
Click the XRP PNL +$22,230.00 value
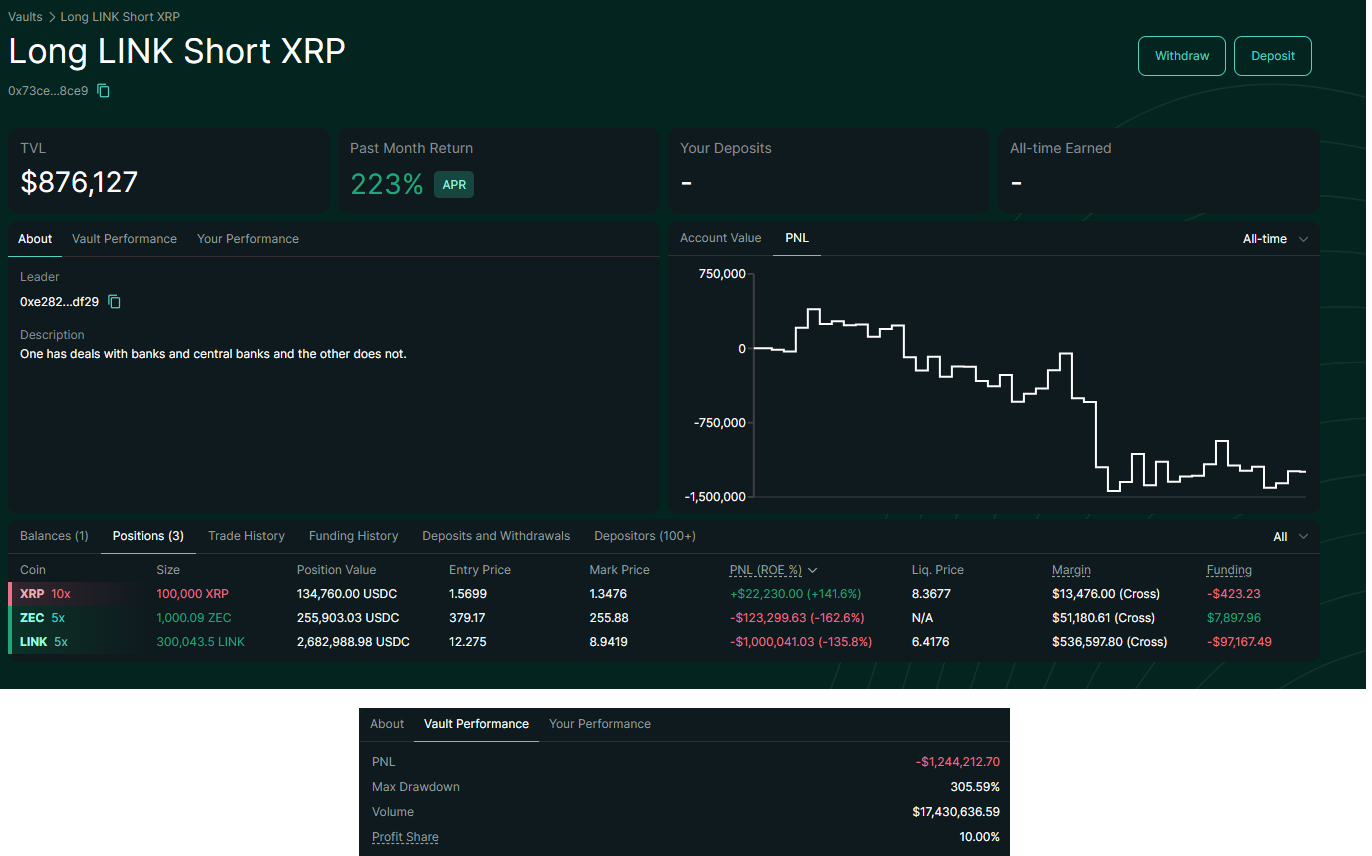pyautogui.click(x=795, y=594)
